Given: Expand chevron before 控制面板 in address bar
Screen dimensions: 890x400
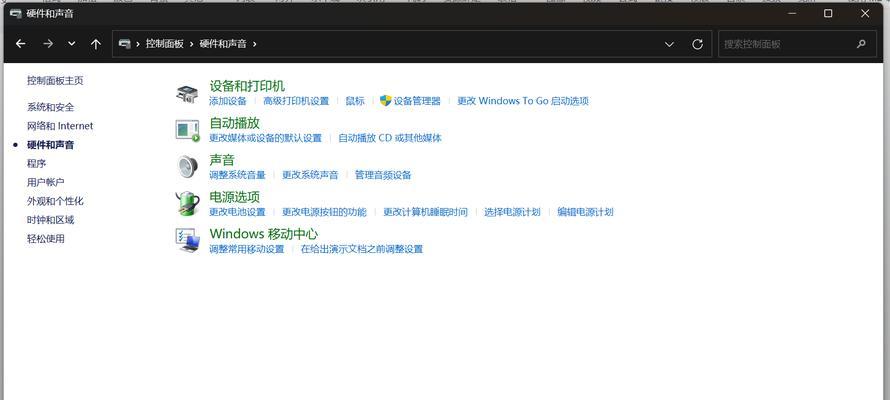Looking at the screenshot, I should 138,44.
